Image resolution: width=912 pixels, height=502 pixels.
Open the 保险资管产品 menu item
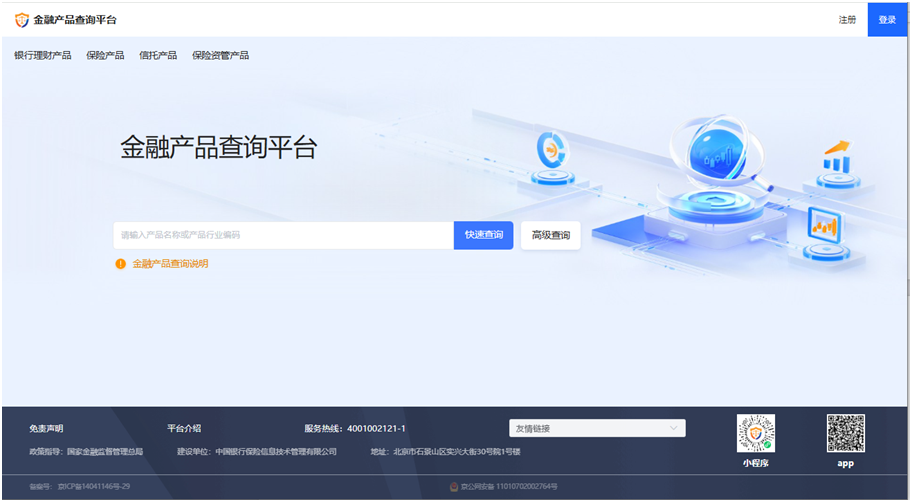(x=220, y=55)
